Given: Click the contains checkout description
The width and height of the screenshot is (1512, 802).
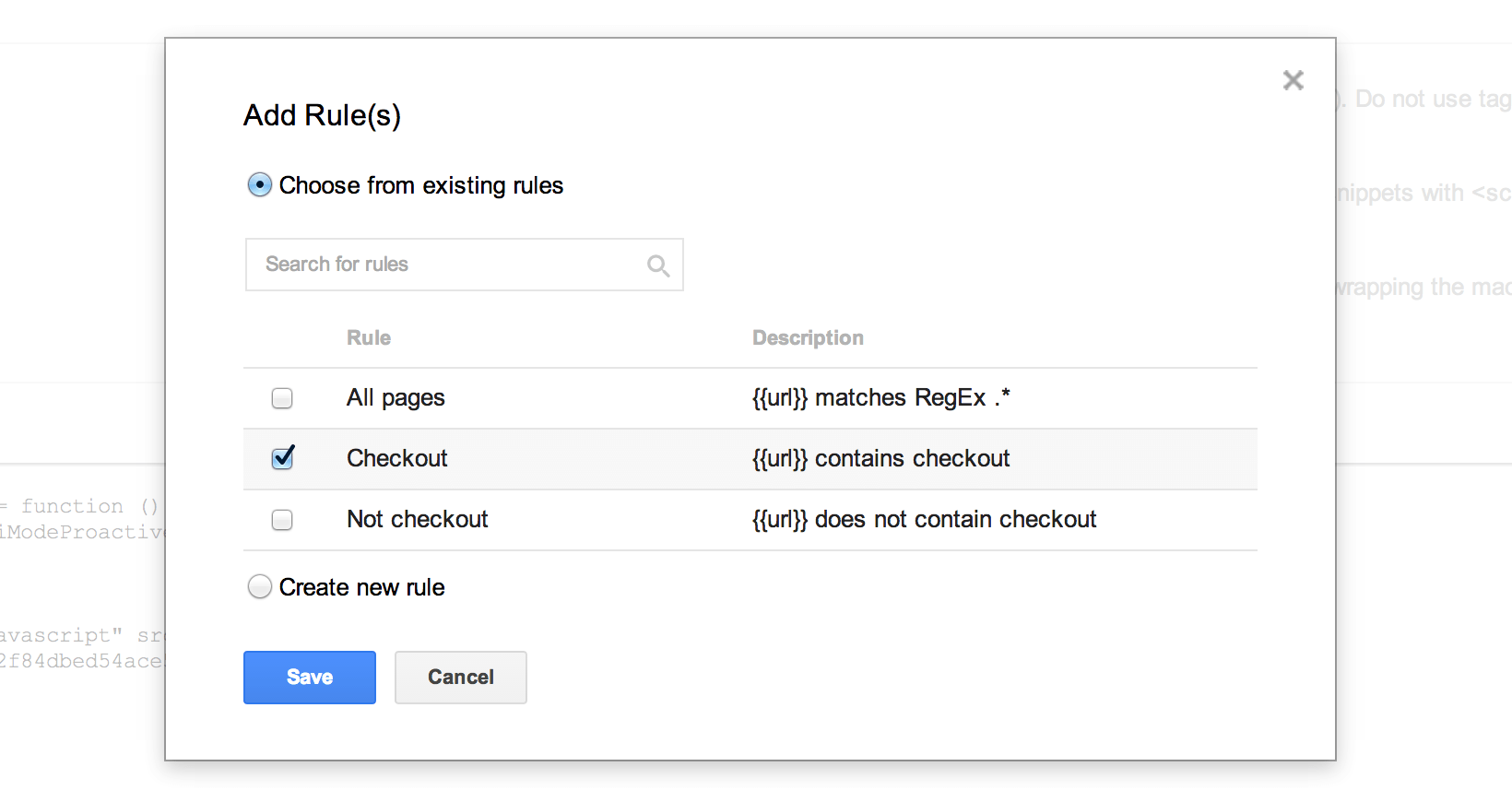Looking at the screenshot, I should tap(881, 458).
